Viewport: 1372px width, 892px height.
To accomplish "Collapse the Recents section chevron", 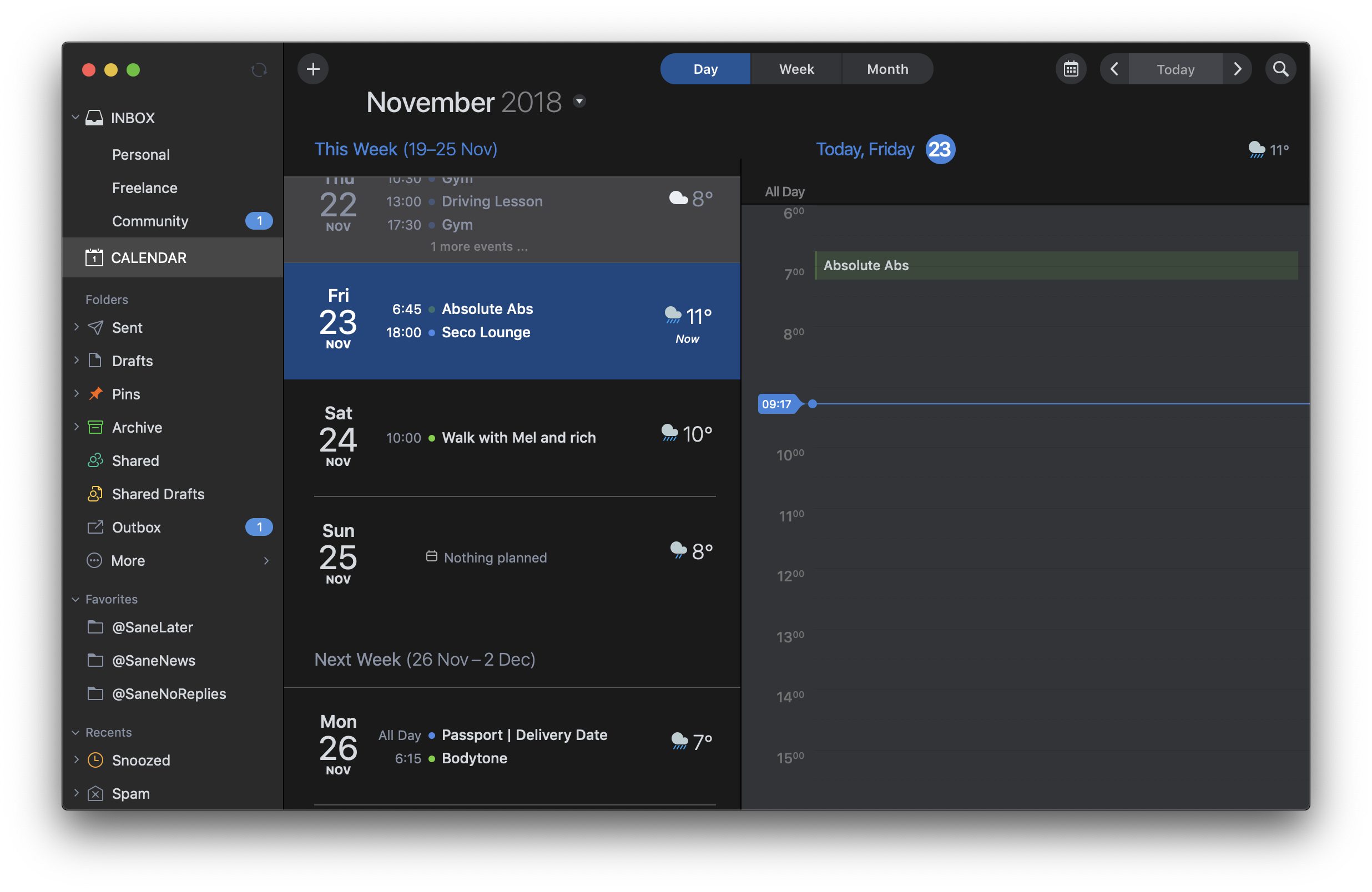I will [75, 732].
